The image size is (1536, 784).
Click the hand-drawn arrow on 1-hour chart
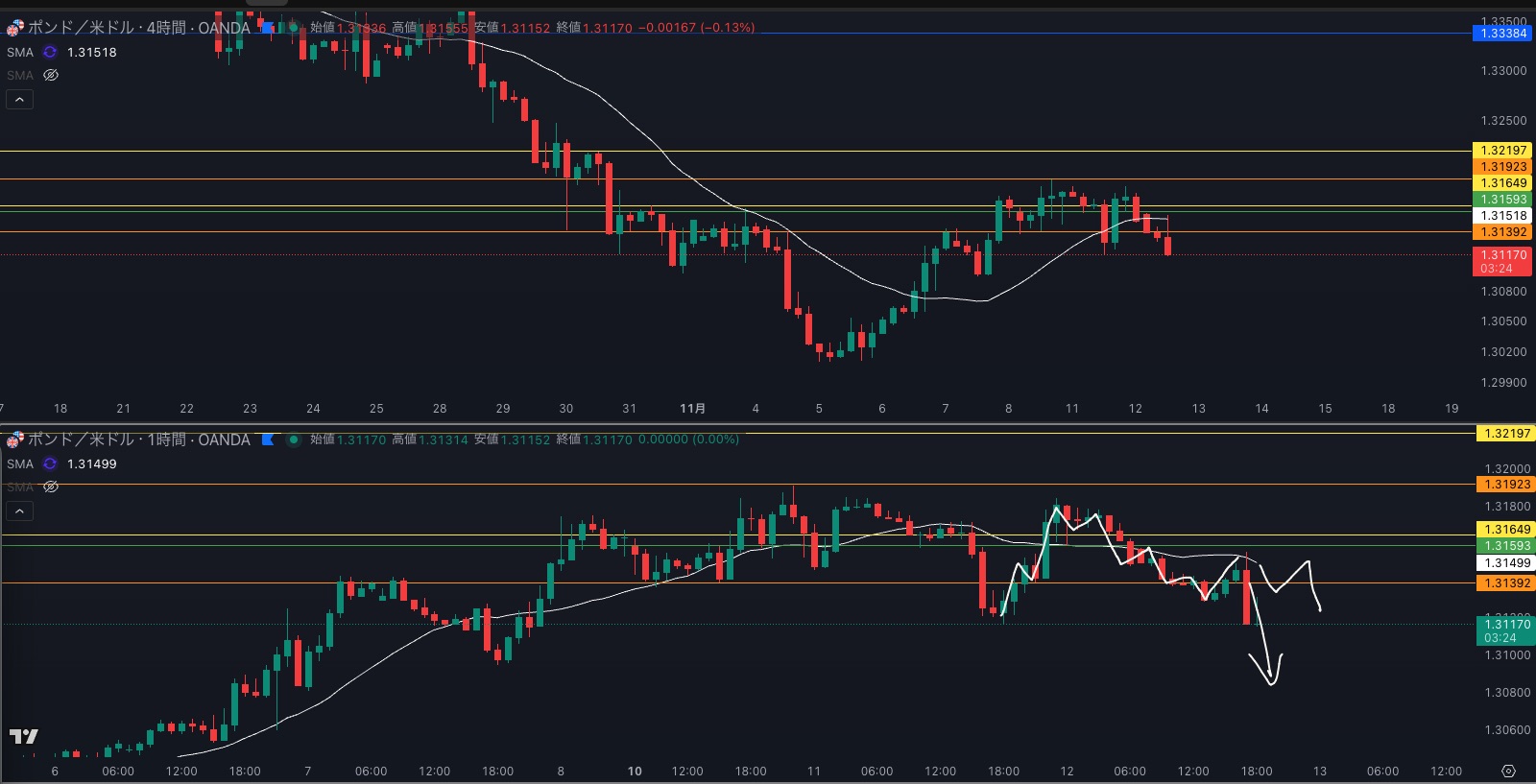1269,672
